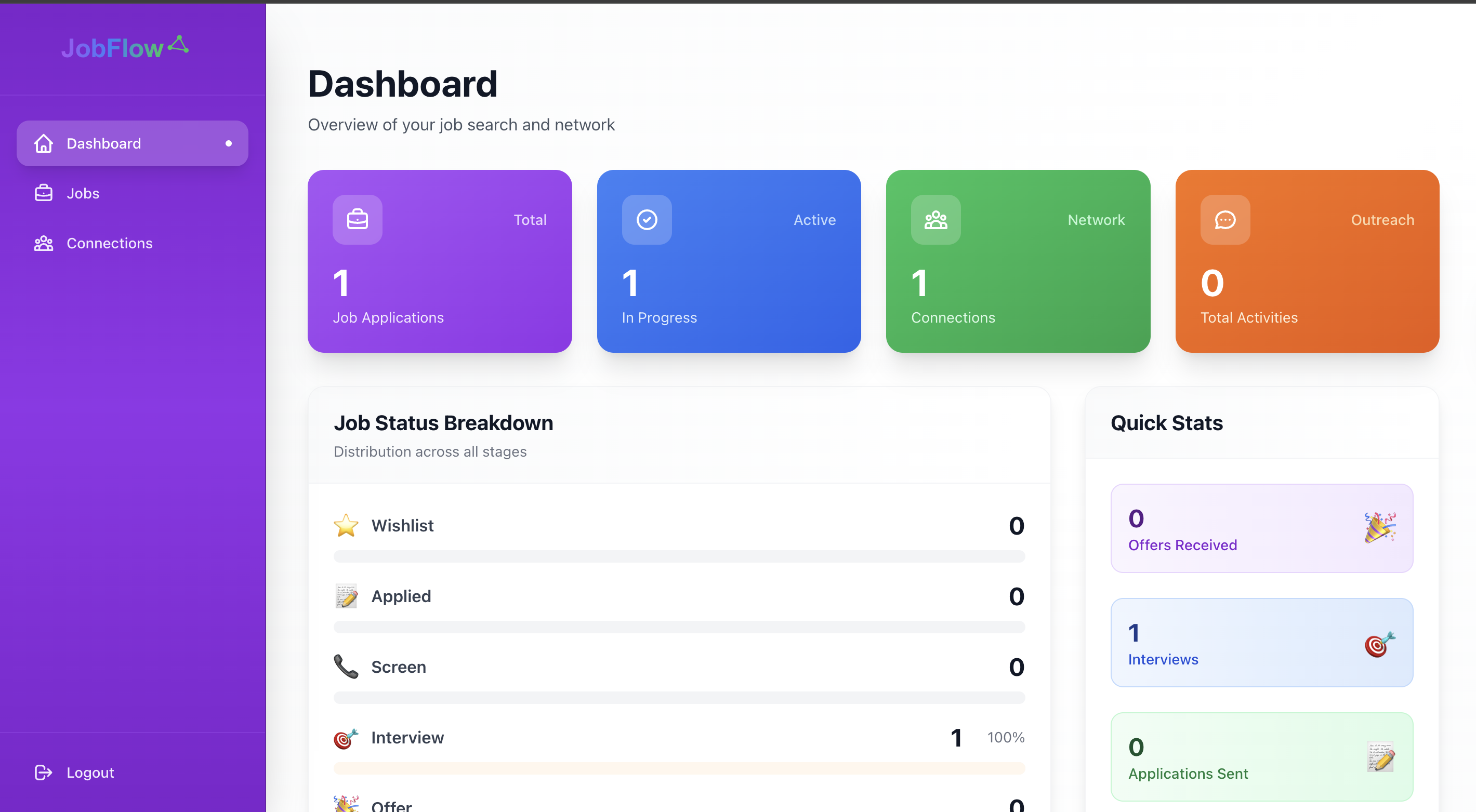The width and height of the screenshot is (1476, 812).
Task: Click the briefcase icon beside Jobs
Action: click(44, 193)
